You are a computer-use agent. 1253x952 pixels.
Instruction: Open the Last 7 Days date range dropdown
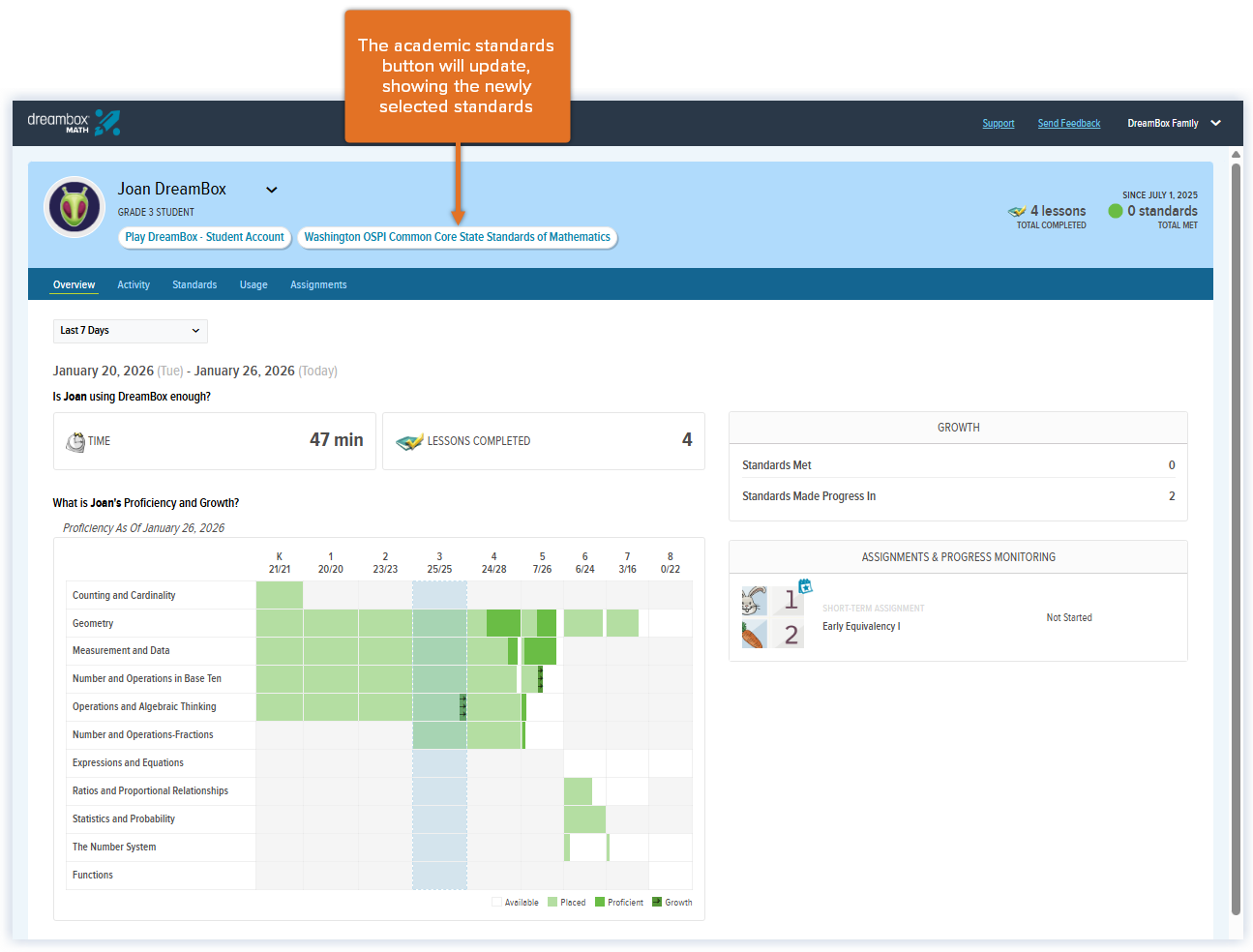coord(131,331)
